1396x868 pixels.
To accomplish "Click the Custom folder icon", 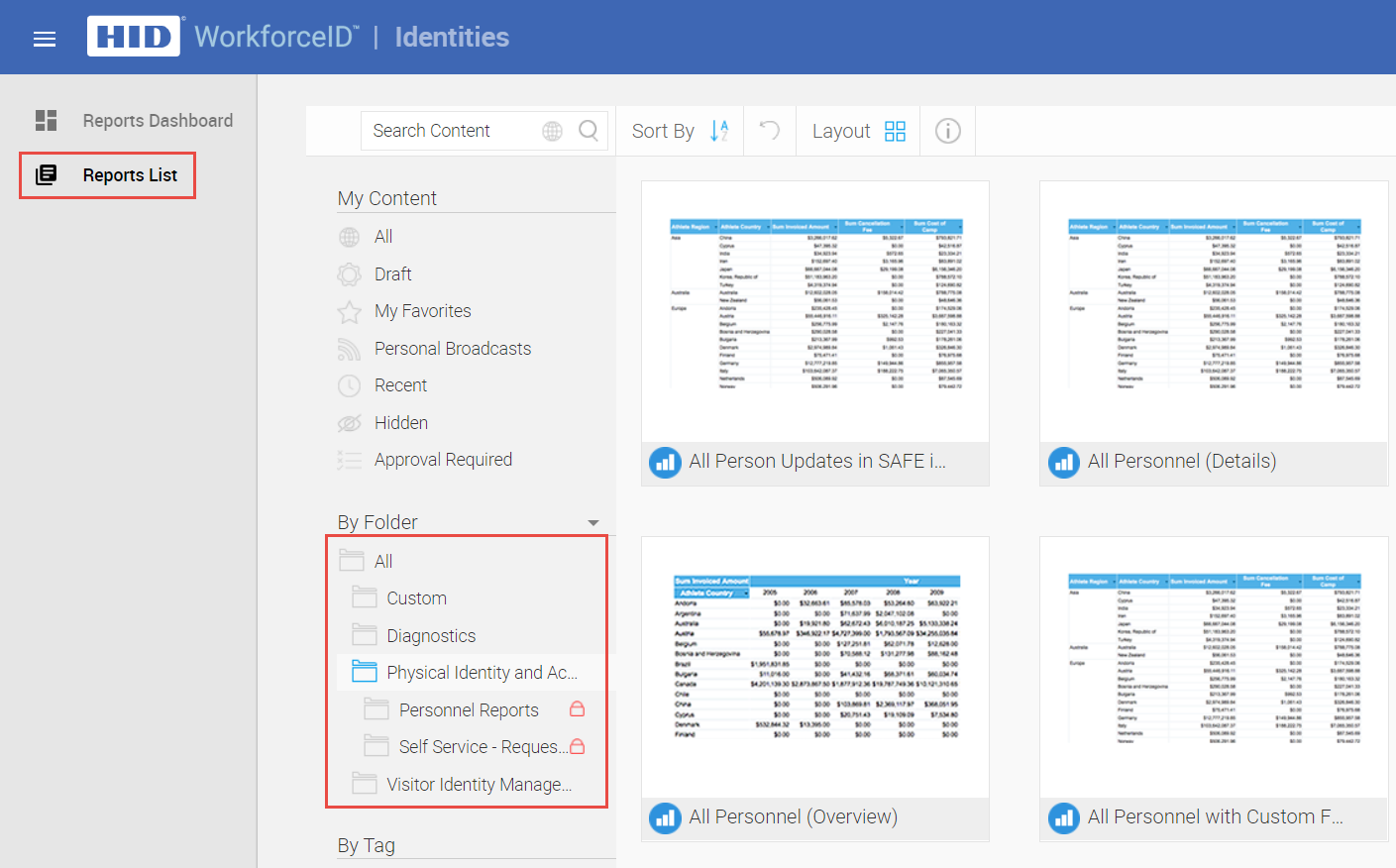I will (365, 597).
